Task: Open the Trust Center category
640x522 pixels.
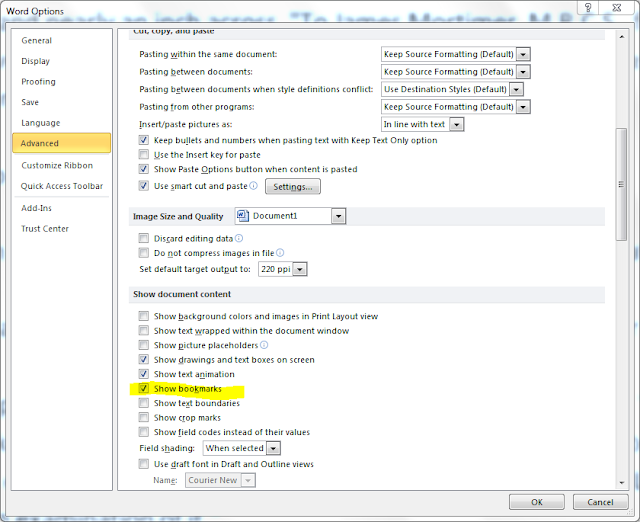Action: coord(62,229)
